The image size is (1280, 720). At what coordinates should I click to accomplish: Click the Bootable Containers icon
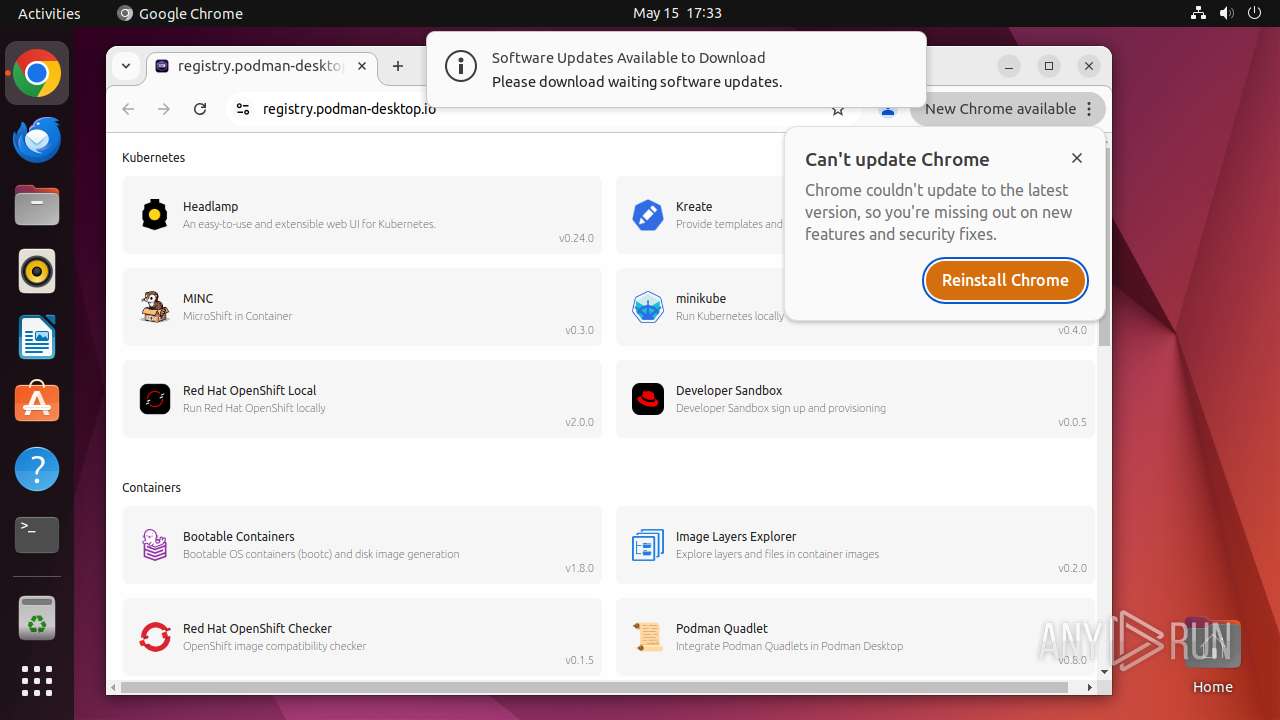pos(155,545)
